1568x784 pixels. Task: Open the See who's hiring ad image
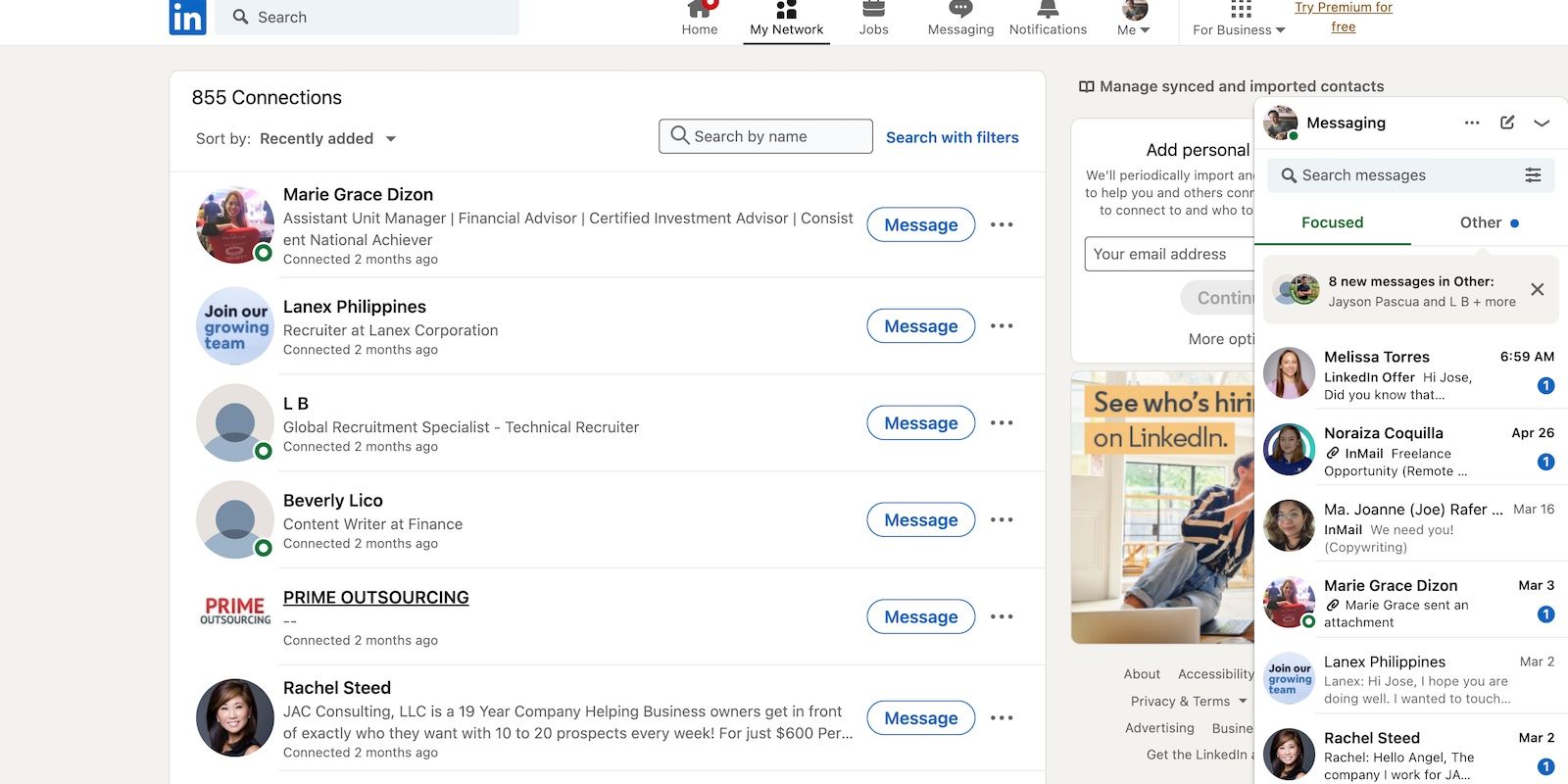click(x=1163, y=507)
